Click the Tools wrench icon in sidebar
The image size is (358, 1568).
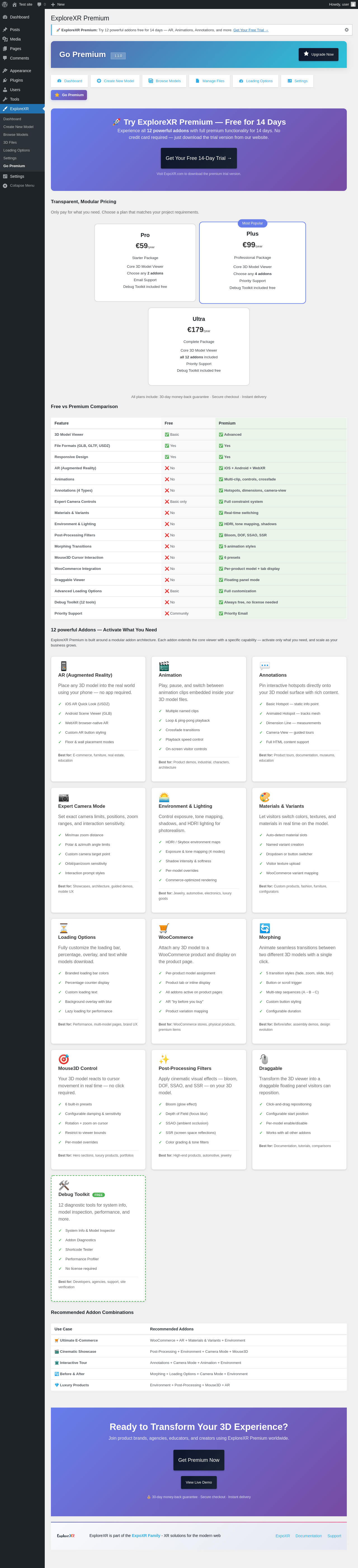pyautogui.click(x=5, y=99)
